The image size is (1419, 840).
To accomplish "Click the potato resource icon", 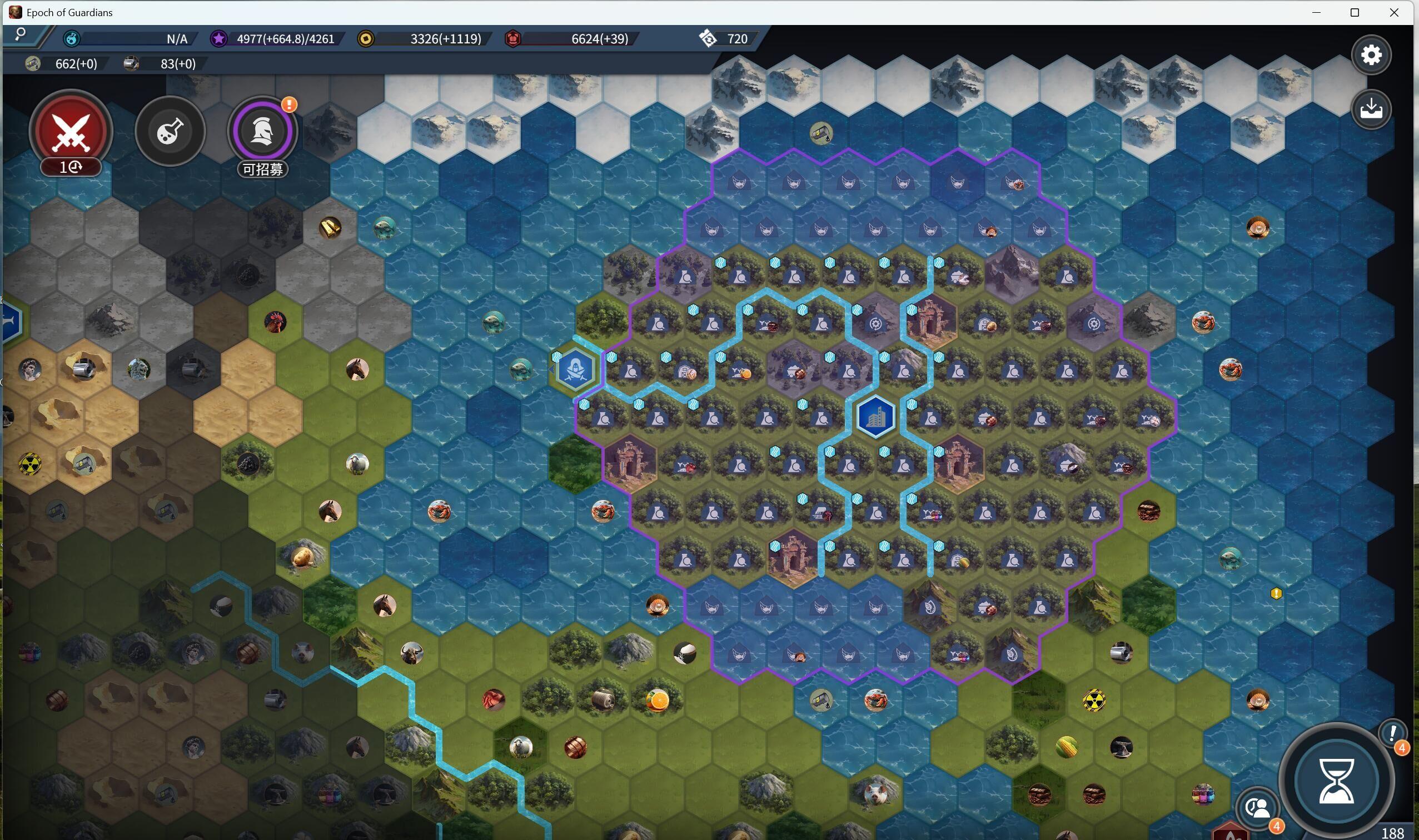I will pos(302,558).
